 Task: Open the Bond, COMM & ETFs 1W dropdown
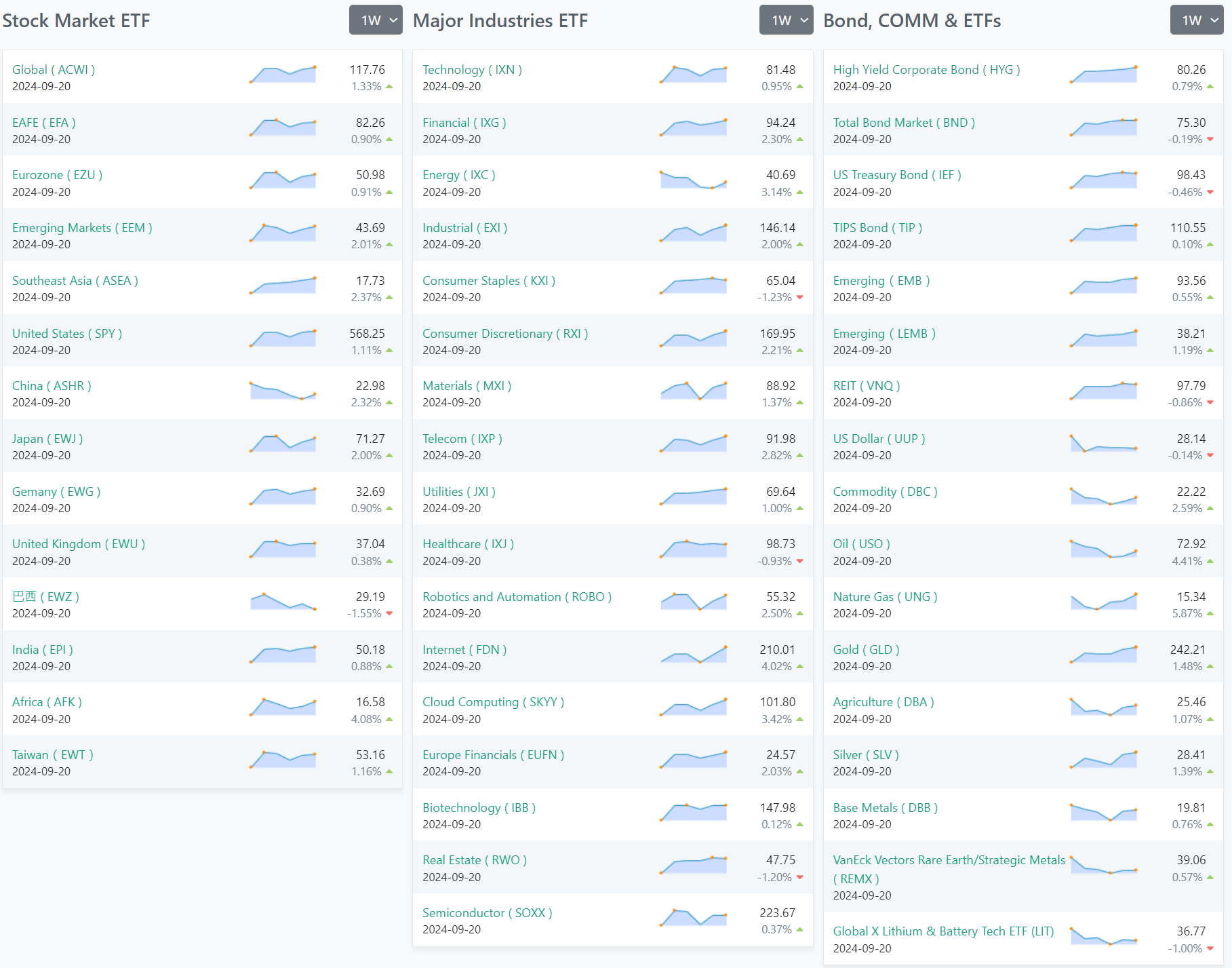(1197, 20)
